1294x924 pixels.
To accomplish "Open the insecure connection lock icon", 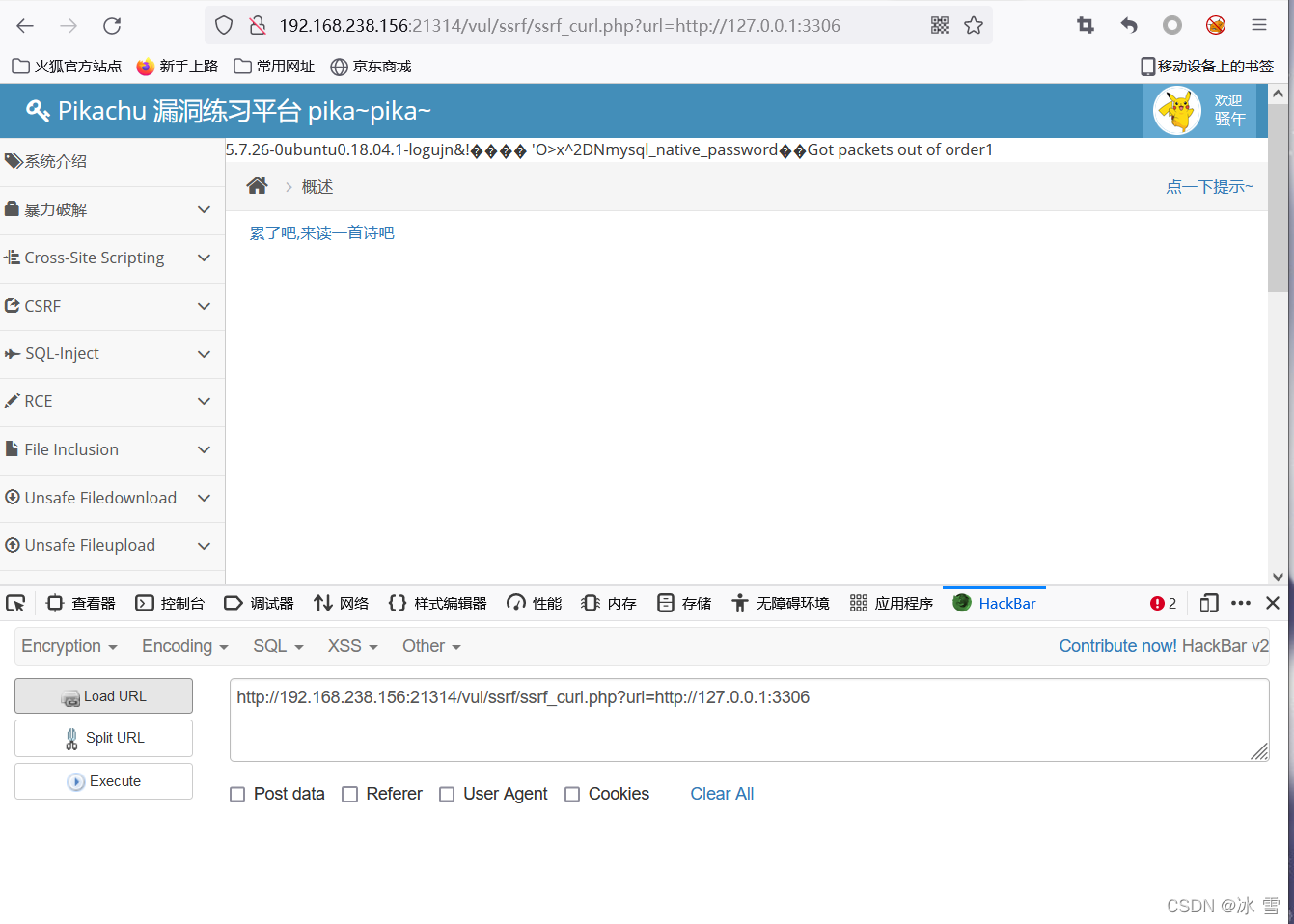I will coord(258,26).
